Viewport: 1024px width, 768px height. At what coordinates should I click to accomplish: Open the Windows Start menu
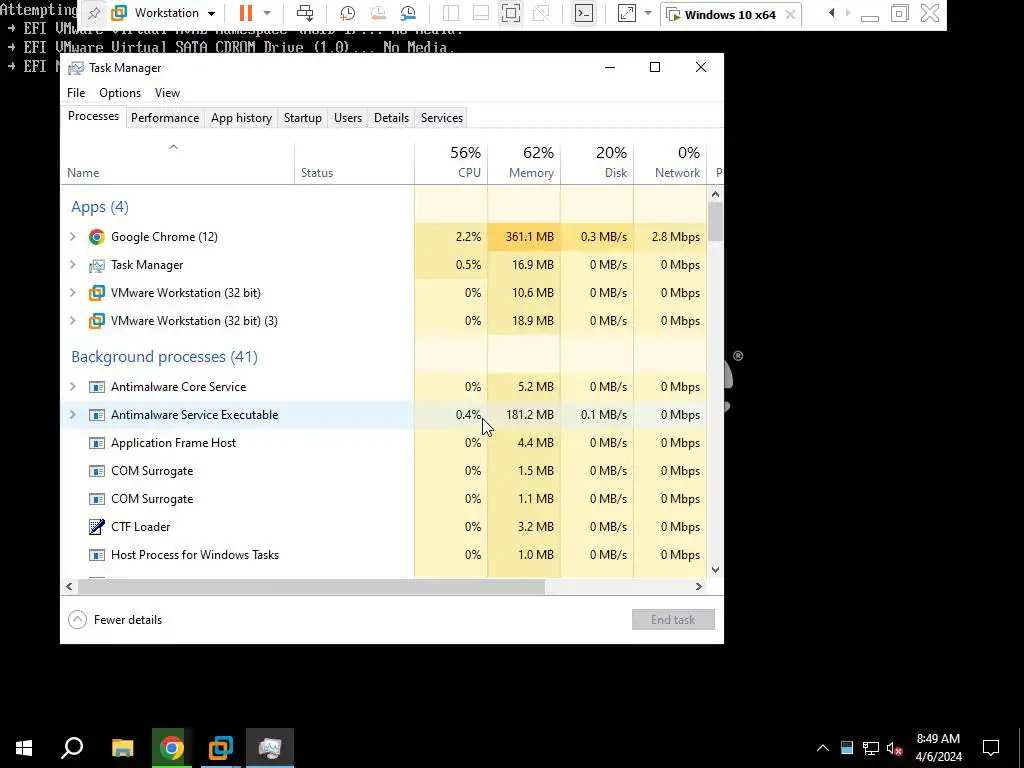(24, 748)
